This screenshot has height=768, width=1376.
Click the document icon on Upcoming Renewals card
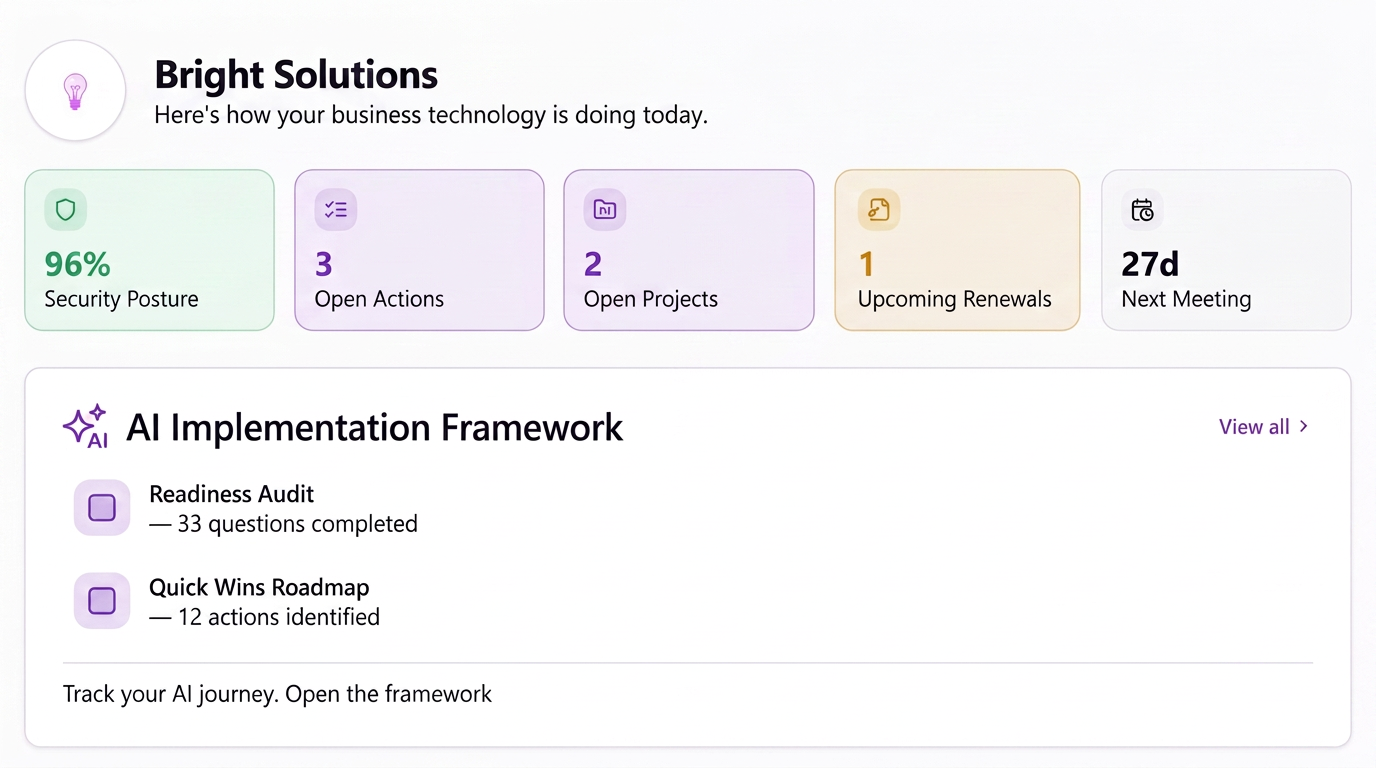(x=879, y=210)
